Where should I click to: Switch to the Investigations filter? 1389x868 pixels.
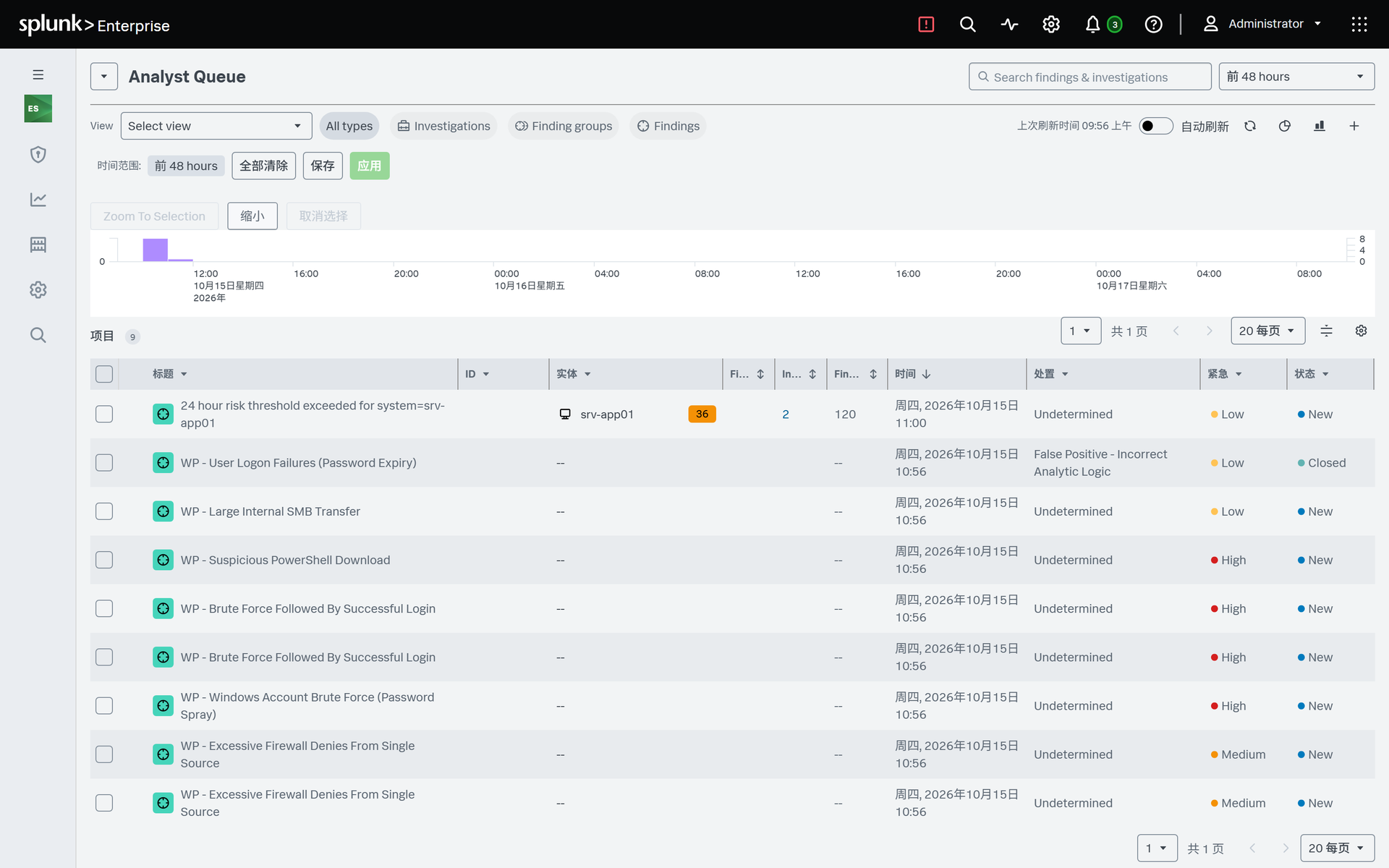pos(443,126)
